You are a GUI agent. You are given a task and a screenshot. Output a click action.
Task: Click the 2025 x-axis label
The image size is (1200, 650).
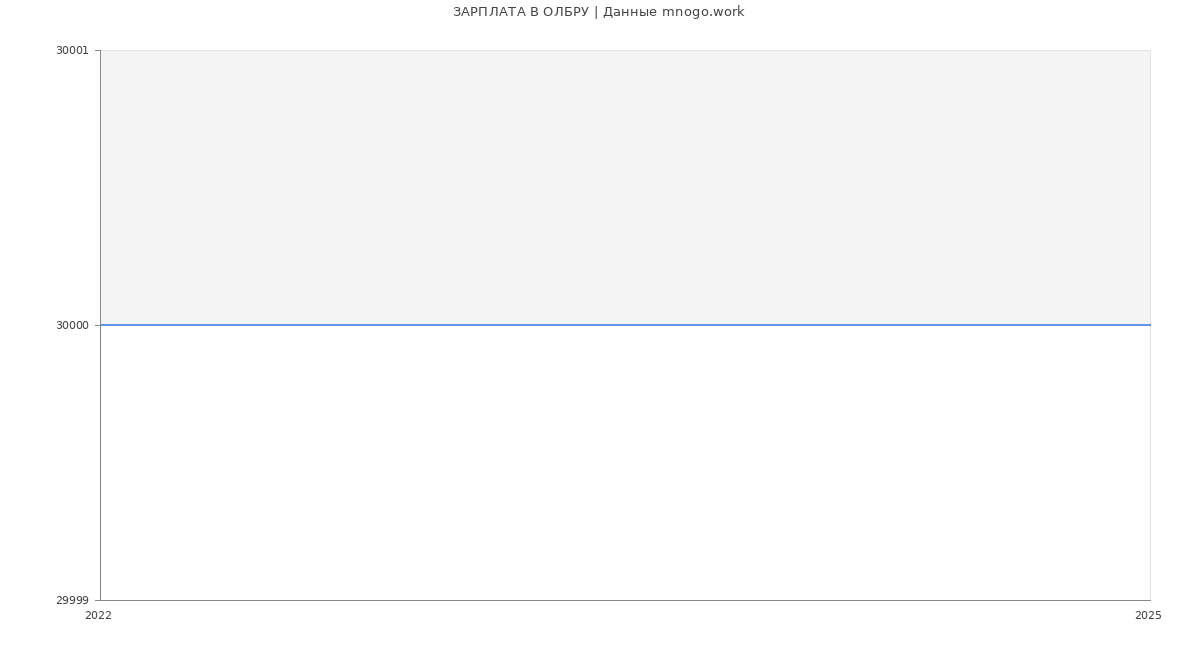(x=1148, y=616)
